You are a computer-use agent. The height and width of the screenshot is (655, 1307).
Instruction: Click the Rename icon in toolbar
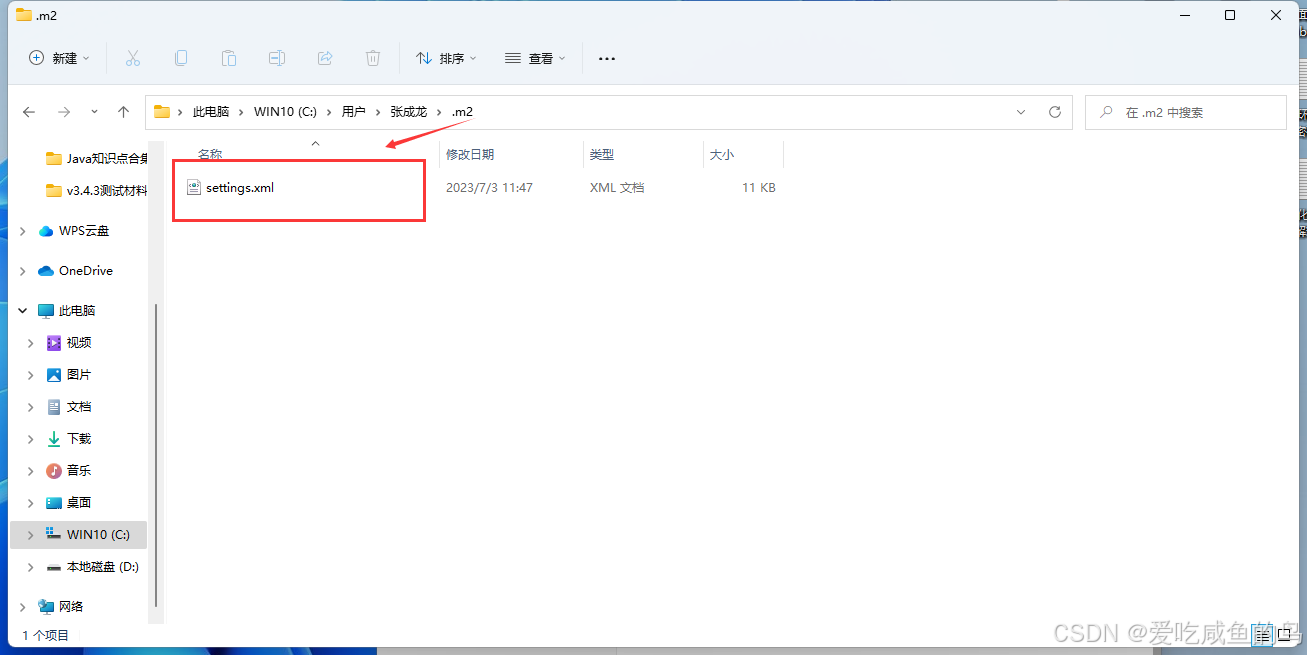pos(277,58)
